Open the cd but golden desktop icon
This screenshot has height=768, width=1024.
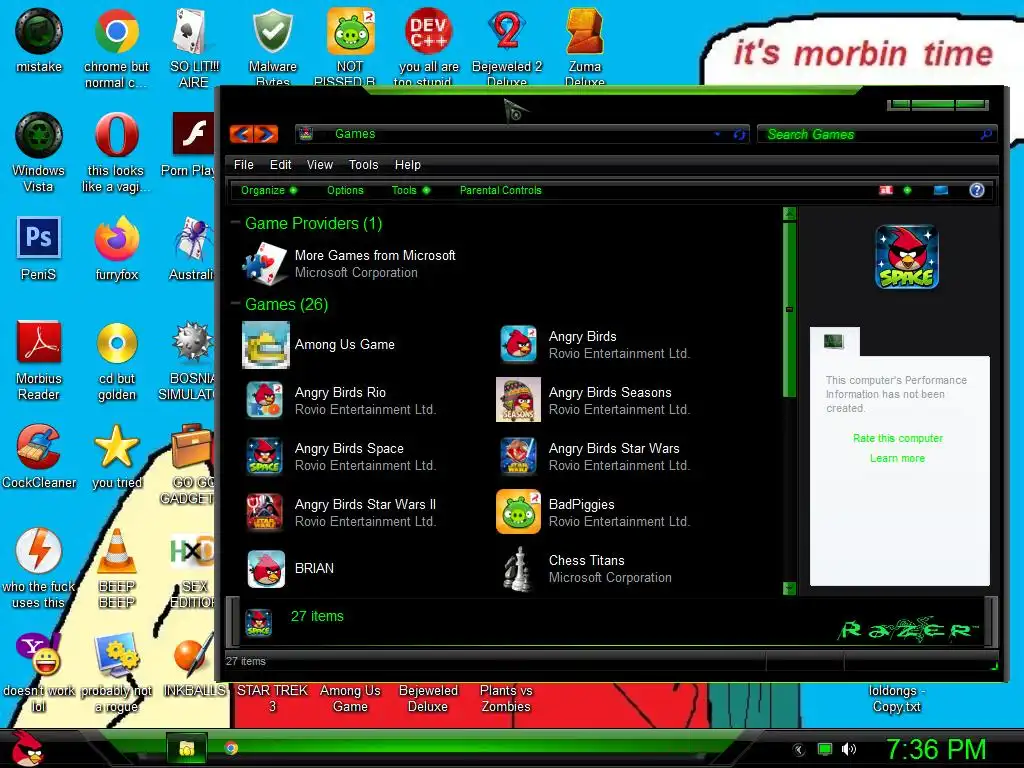117,343
